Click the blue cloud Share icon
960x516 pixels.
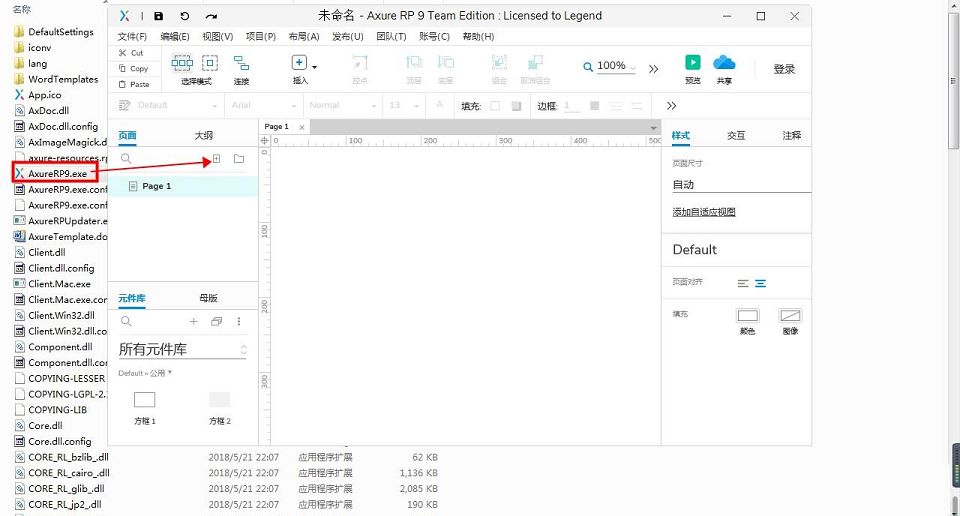[x=724, y=63]
